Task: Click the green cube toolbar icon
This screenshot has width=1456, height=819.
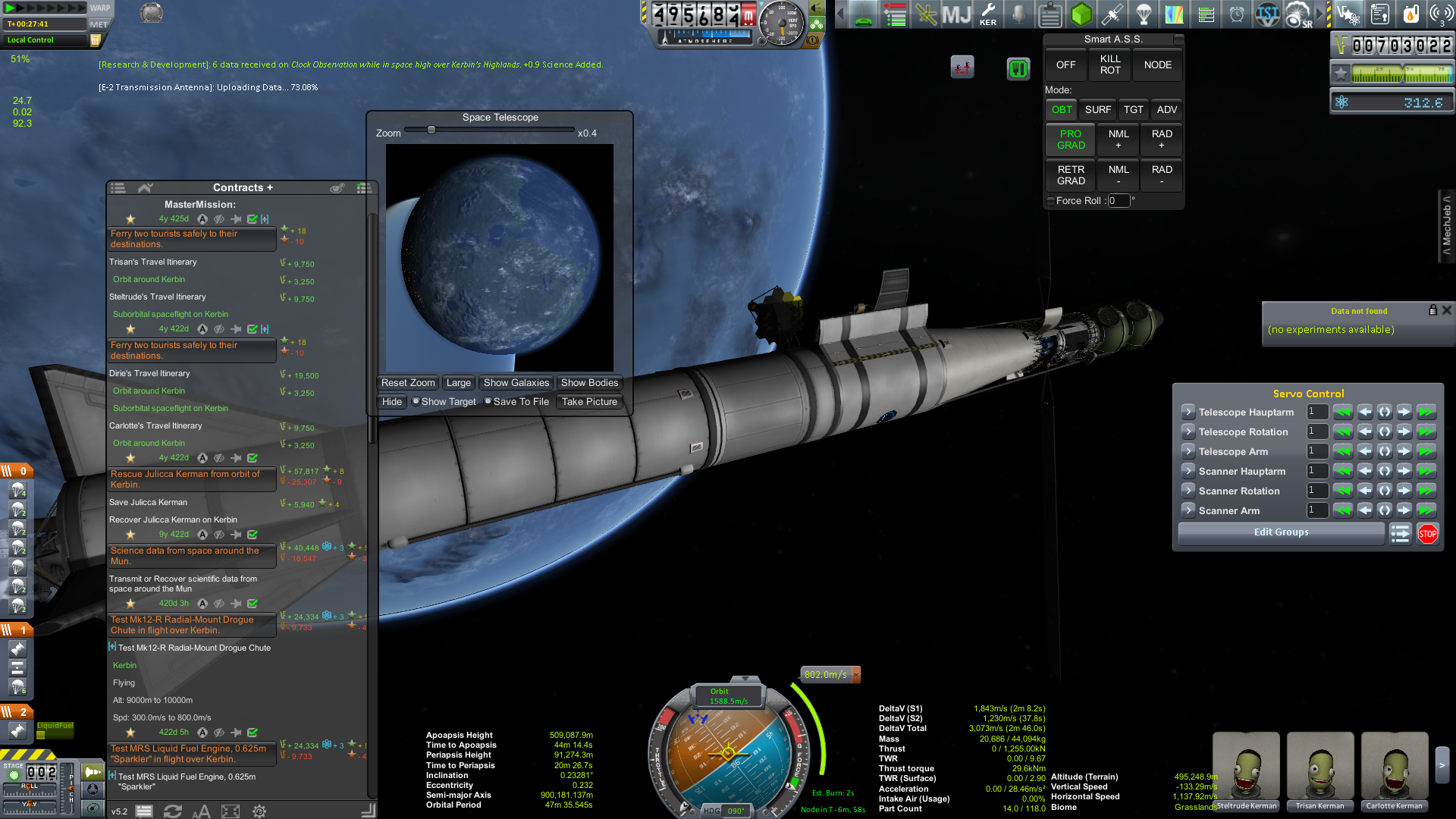Action: click(x=1081, y=14)
